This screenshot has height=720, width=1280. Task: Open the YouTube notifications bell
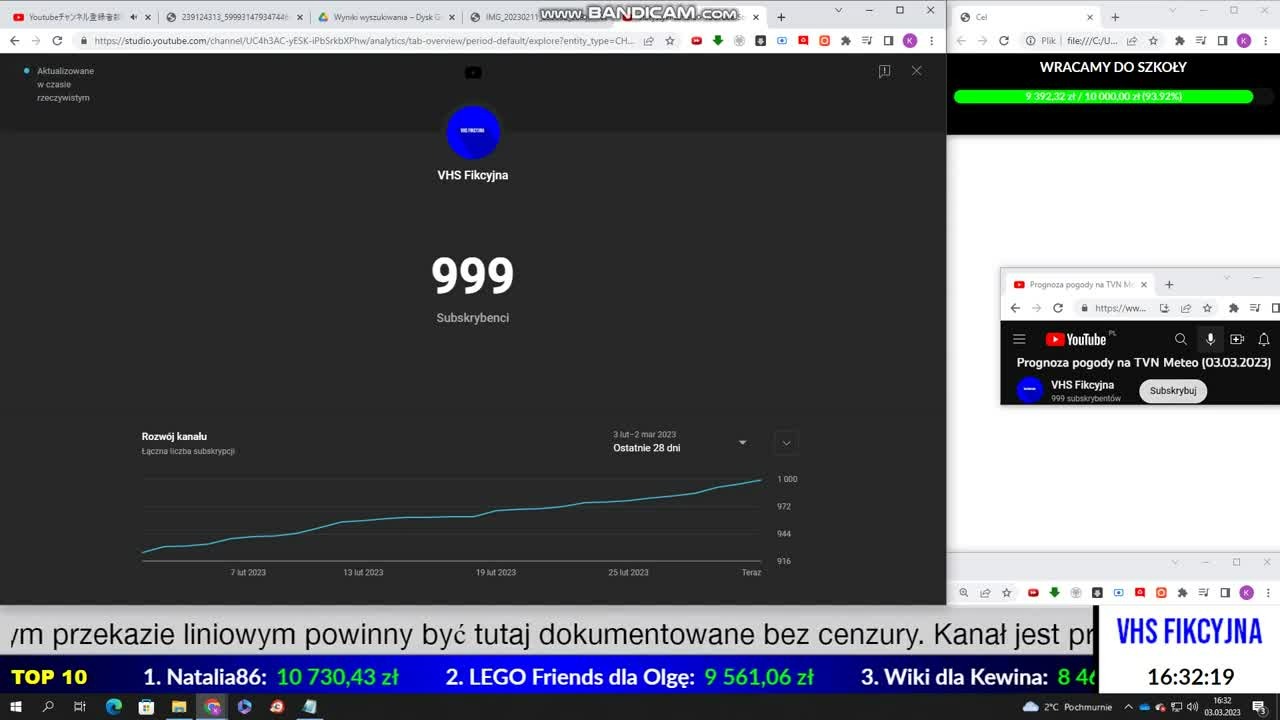1264,339
